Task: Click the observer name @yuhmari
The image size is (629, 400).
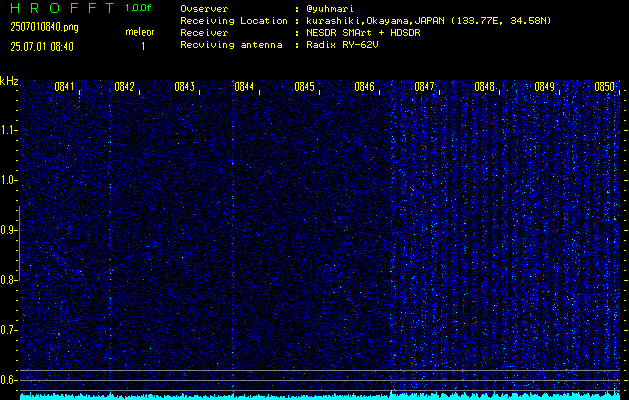Action: pos(330,9)
